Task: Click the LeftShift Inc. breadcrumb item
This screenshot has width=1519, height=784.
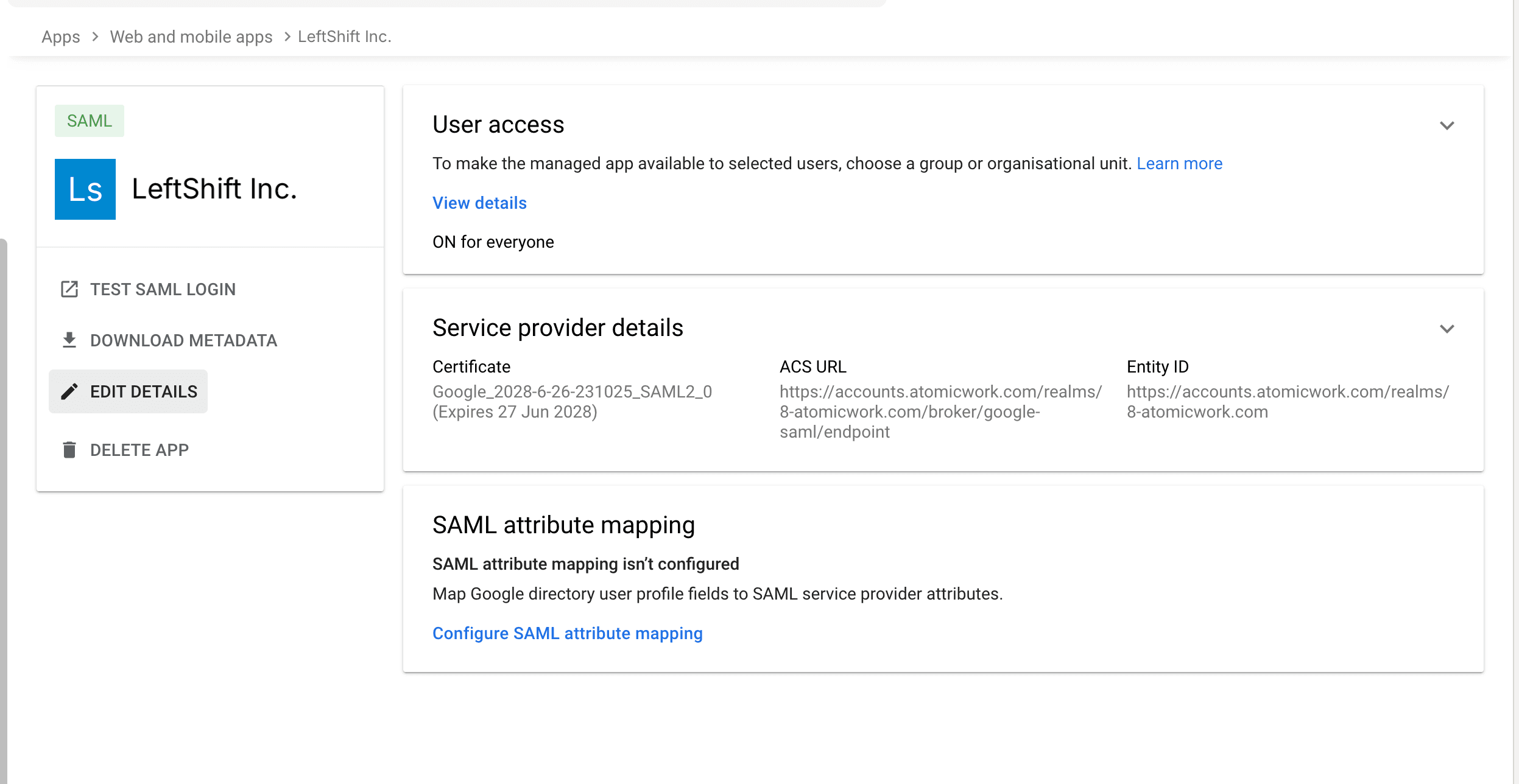Action: click(345, 37)
